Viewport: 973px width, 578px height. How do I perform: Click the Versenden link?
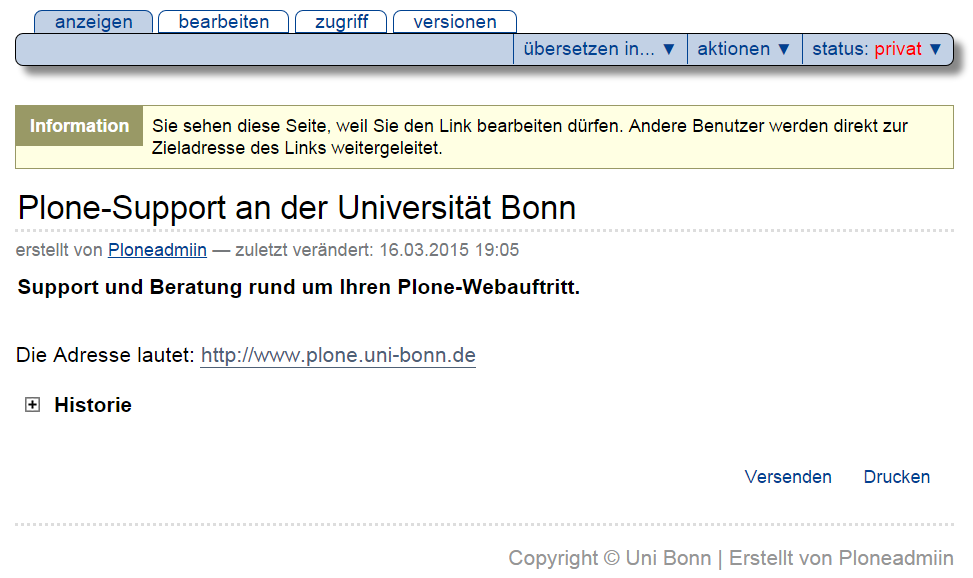tap(788, 477)
